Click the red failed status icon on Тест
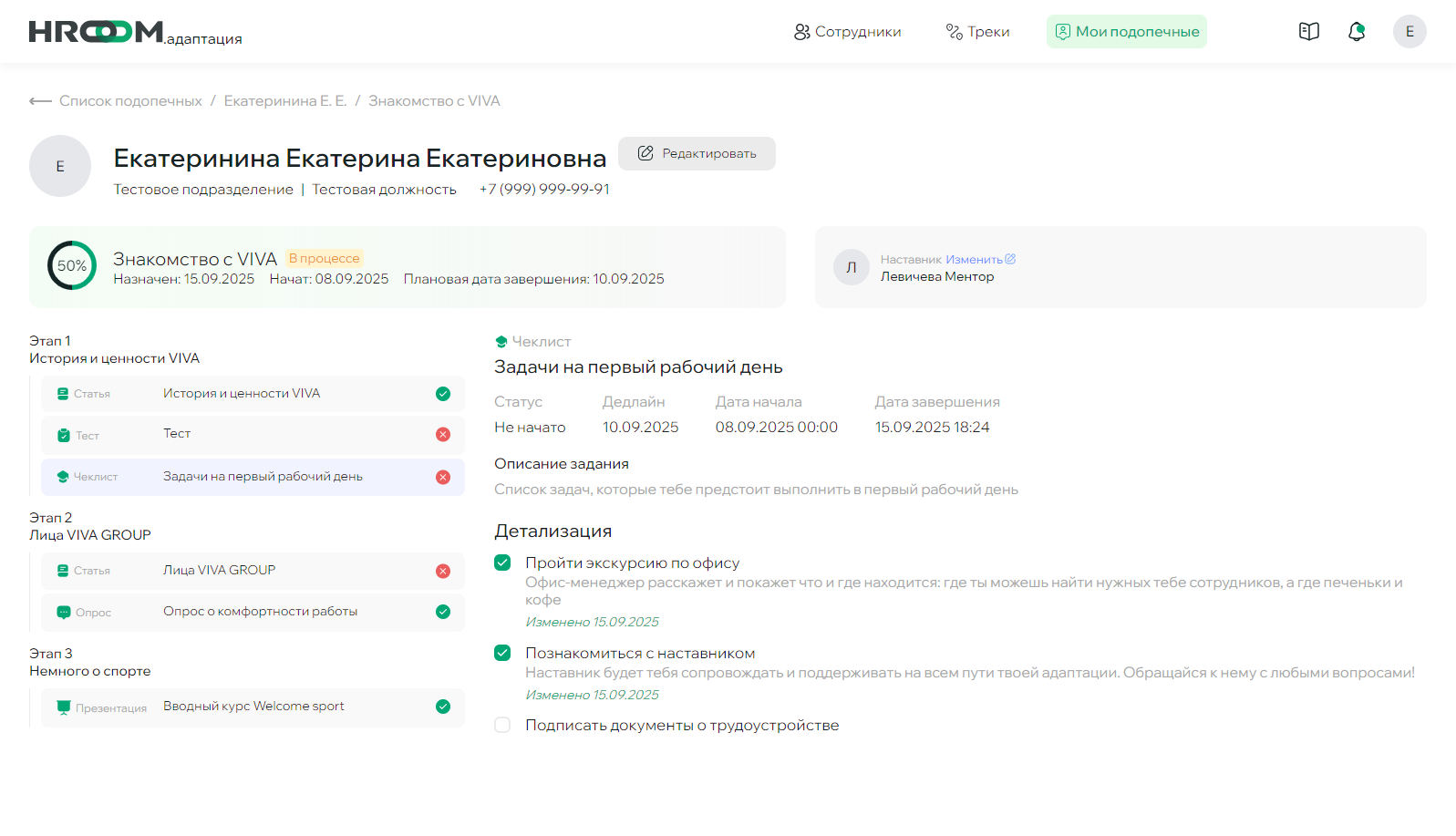Image resolution: width=1456 pixels, height=836 pixels. 443,435
